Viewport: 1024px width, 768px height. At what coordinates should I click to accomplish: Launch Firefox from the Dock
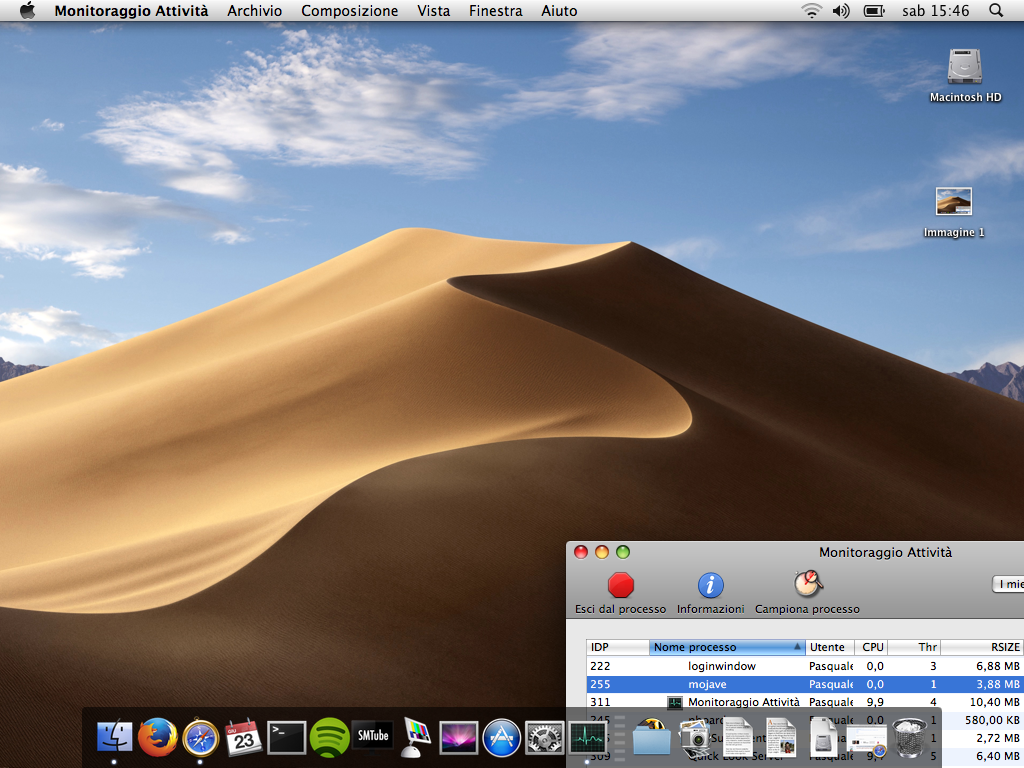pyautogui.click(x=157, y=737)
